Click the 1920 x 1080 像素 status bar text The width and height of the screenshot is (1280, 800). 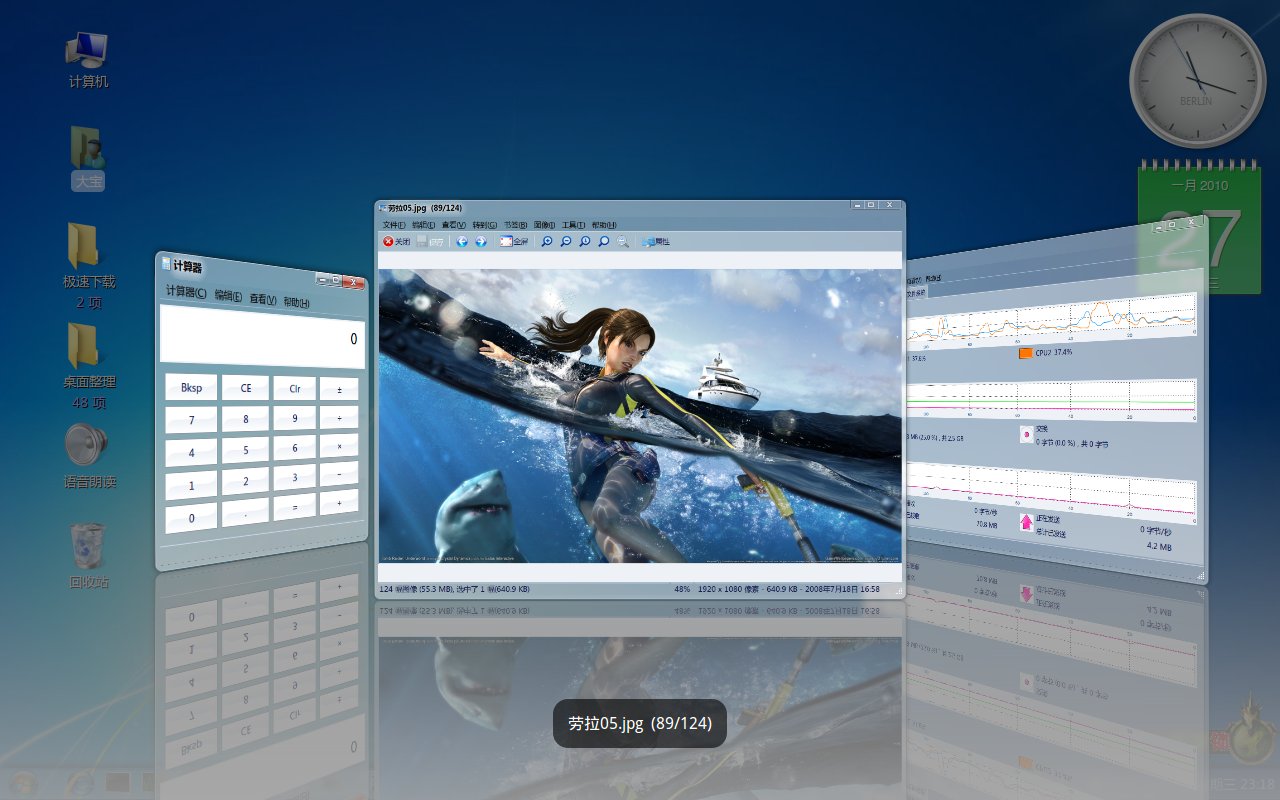[x=727, y=589]
